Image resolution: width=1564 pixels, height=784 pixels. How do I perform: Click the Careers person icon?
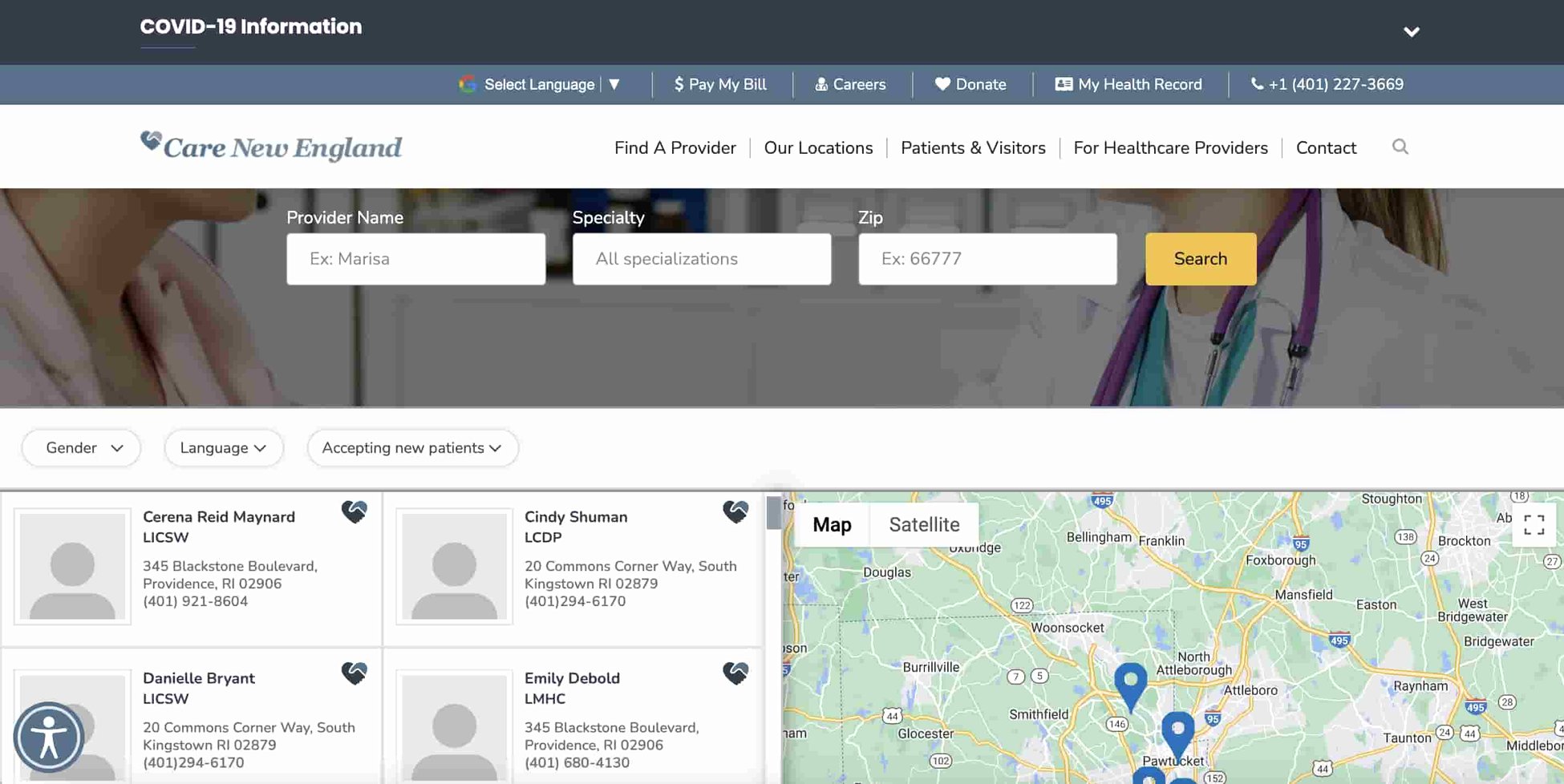(x=821, y=84)
